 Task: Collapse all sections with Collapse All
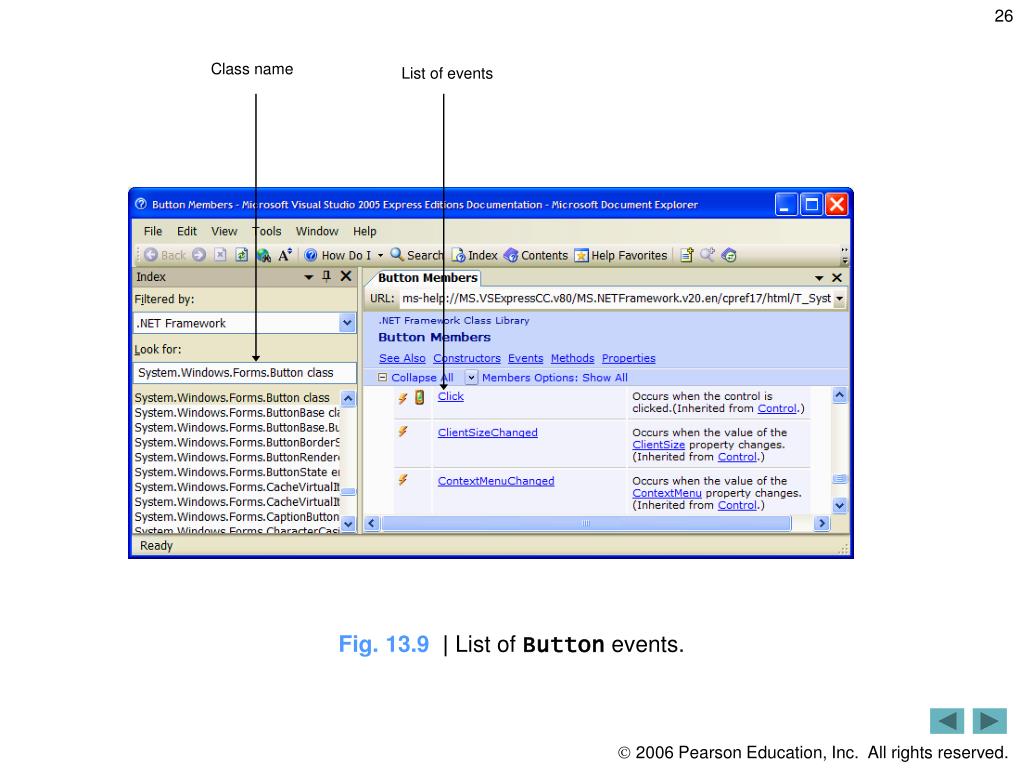click(x=416, y=377)
